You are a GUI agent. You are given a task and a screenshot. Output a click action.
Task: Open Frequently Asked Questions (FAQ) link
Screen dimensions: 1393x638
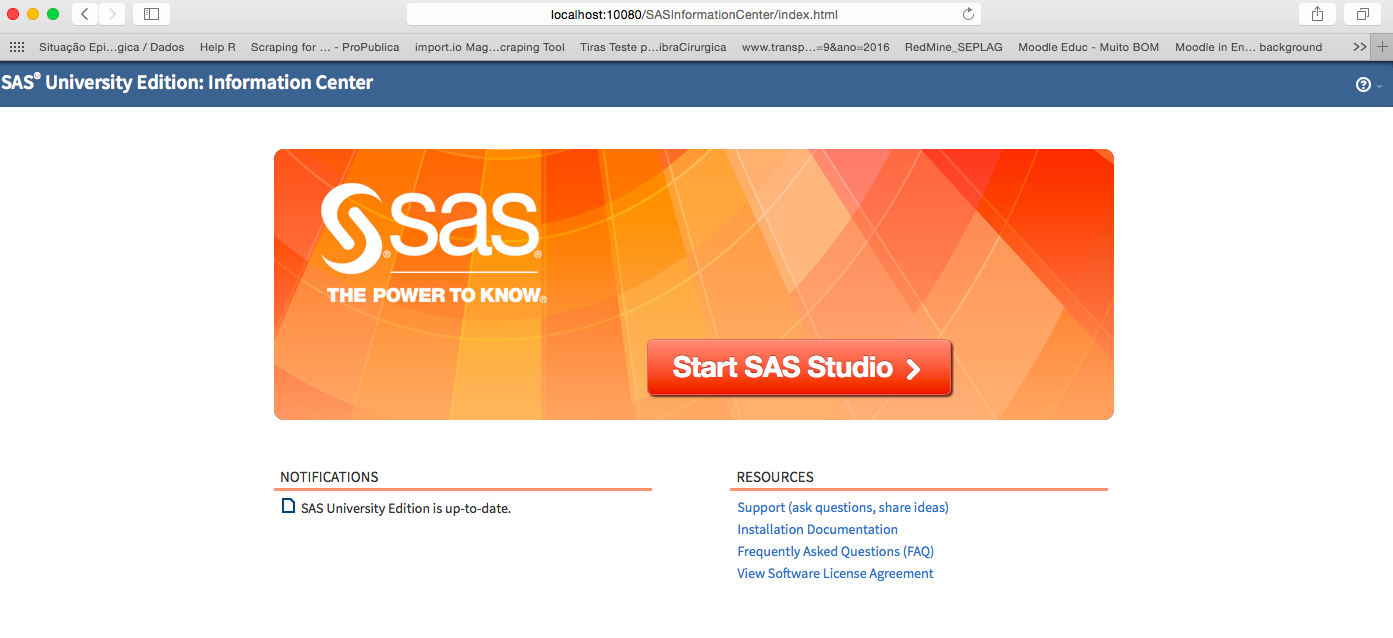835,551
